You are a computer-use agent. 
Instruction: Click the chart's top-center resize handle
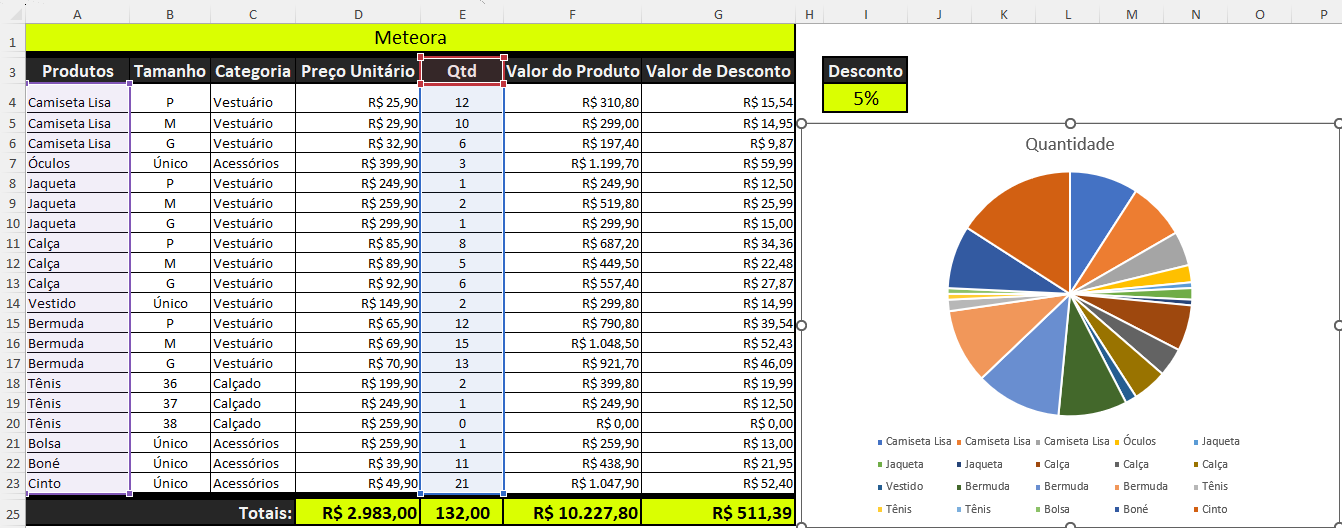click(1070, 123)
